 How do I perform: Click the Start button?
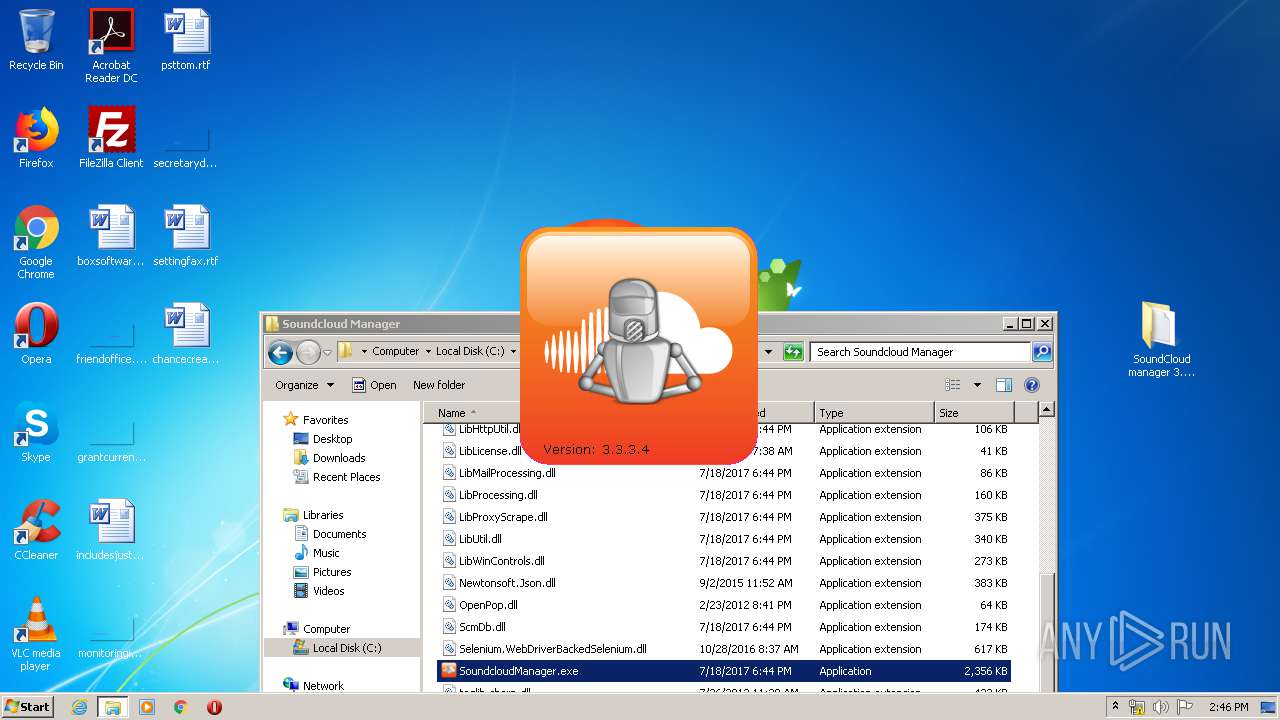[x=27, y=707]
